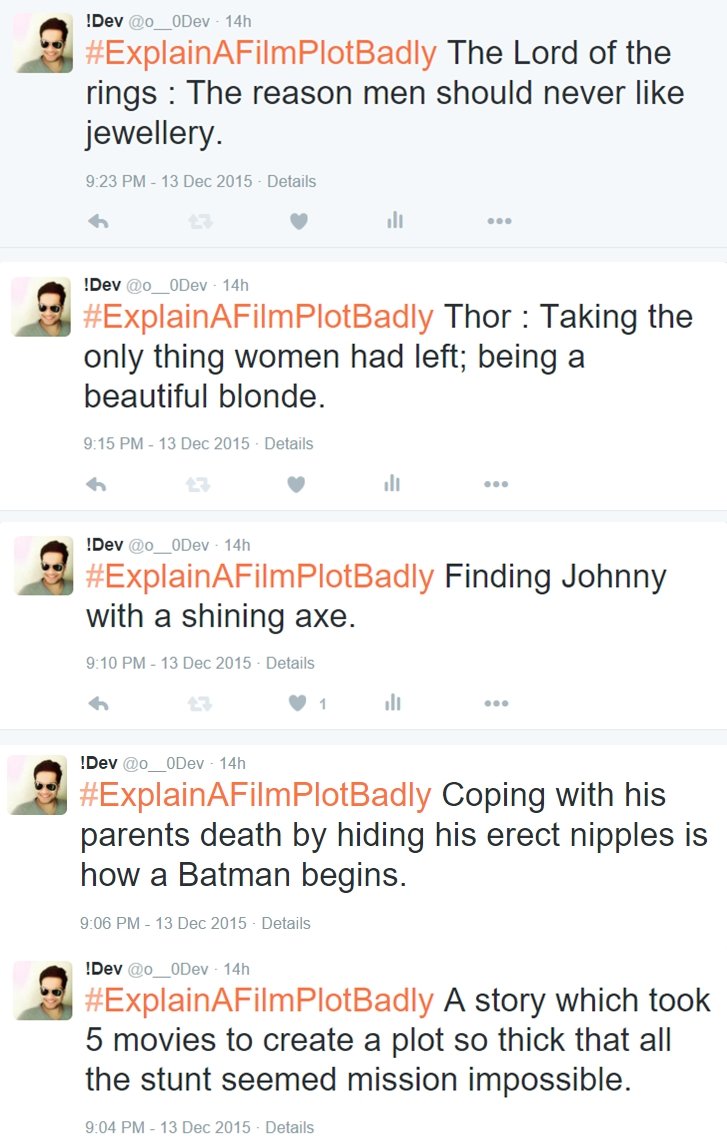Click !Dev name on the Finding Johnny tweet
Image resolution: width=727 pixels, height=1143 pixels.
[104, 545]
